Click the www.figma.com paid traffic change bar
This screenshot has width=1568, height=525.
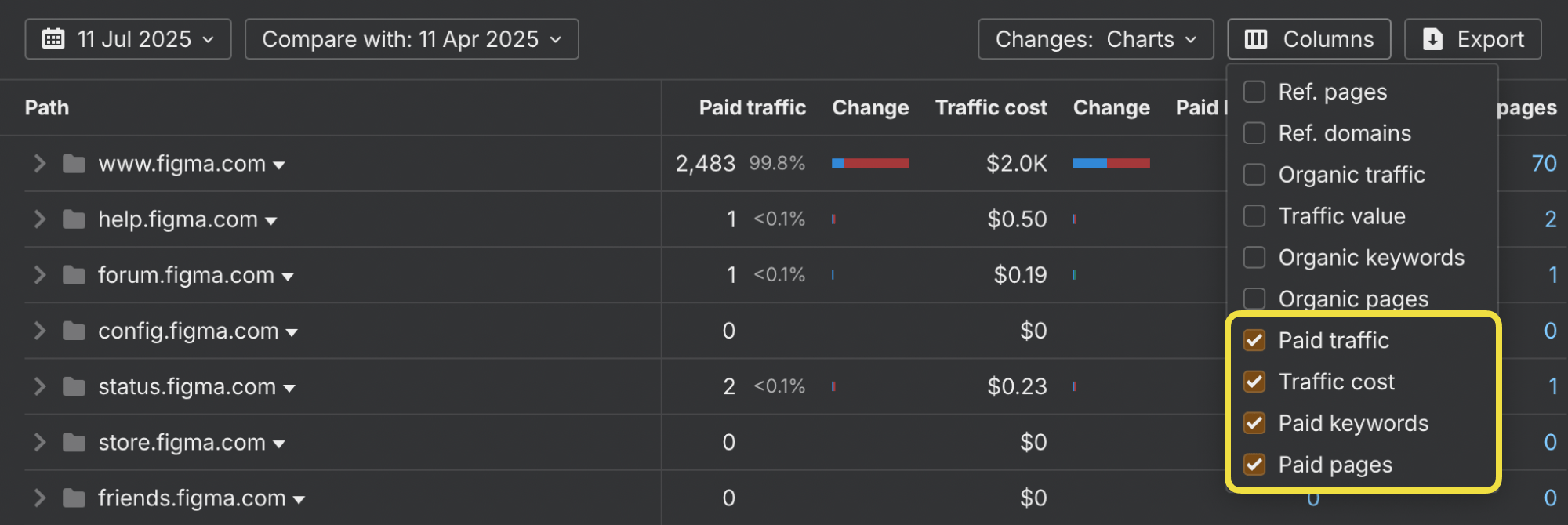pos(870,164)
